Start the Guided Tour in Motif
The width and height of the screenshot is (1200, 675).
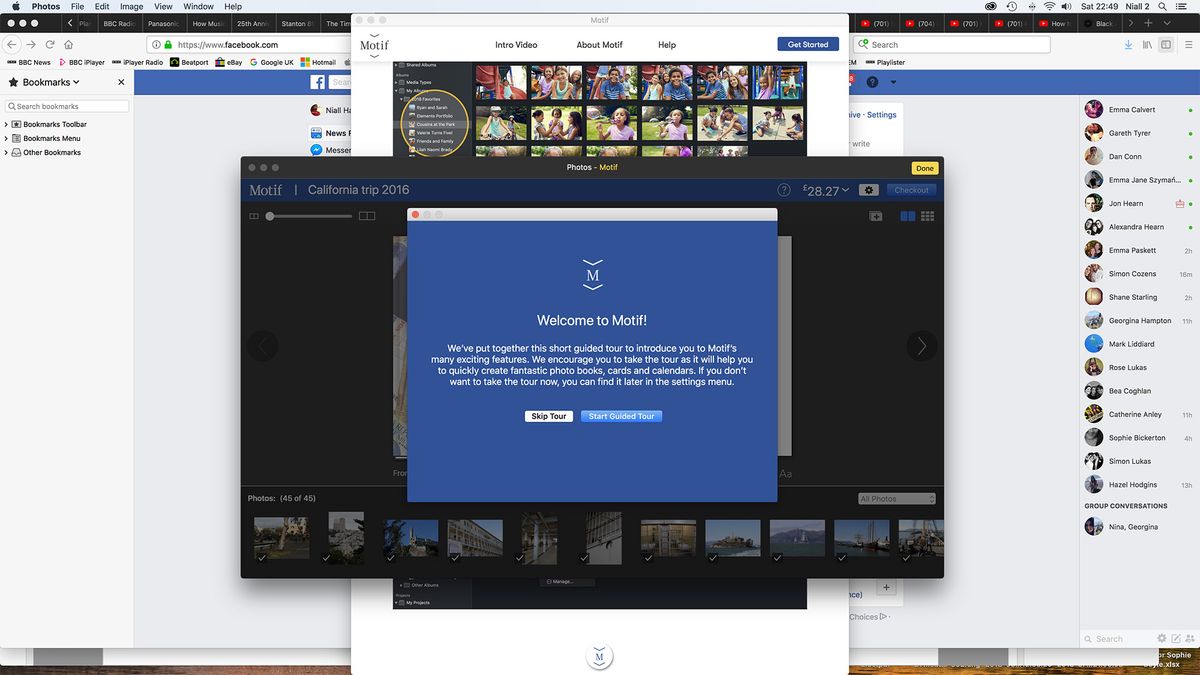pos(621,416)
